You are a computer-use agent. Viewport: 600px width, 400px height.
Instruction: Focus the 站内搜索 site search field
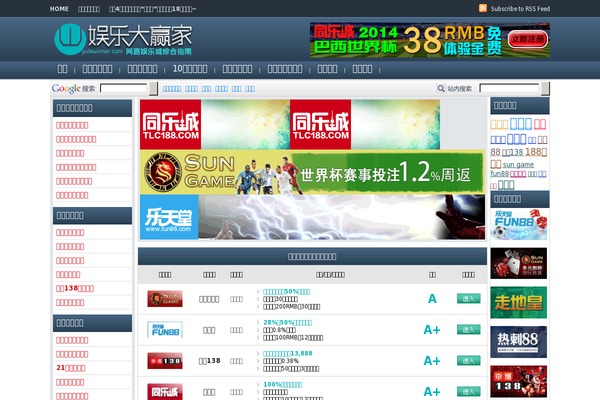pyautogui.click(x=510, y=88)
